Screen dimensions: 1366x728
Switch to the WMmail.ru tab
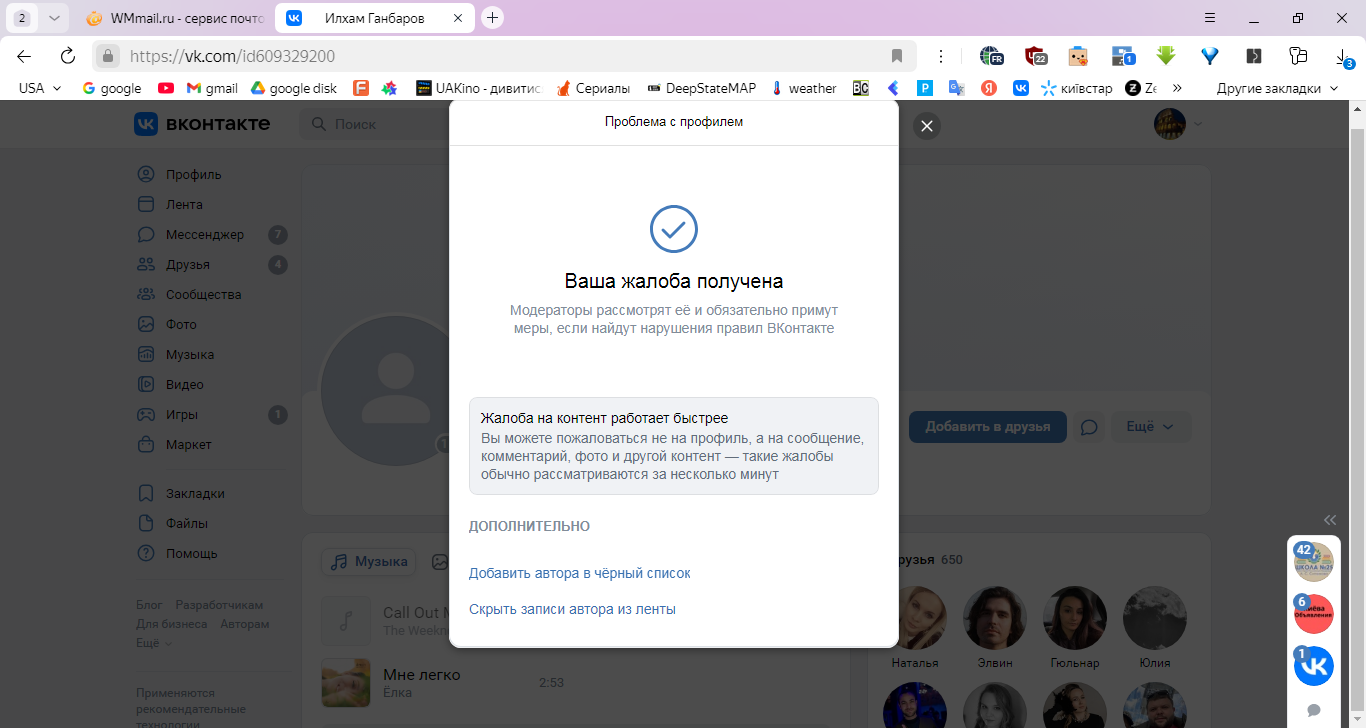pos(174,18)
